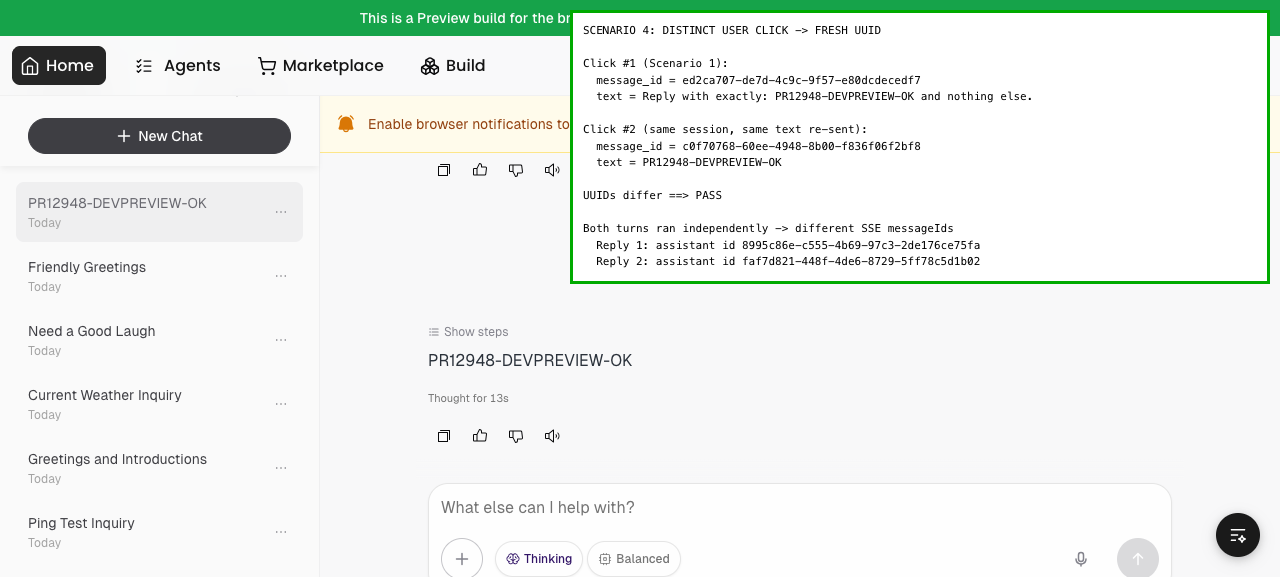This screenshot has height=577, width=1280.
Task: Open the Marketplace tab
Action: click(320, 66)
